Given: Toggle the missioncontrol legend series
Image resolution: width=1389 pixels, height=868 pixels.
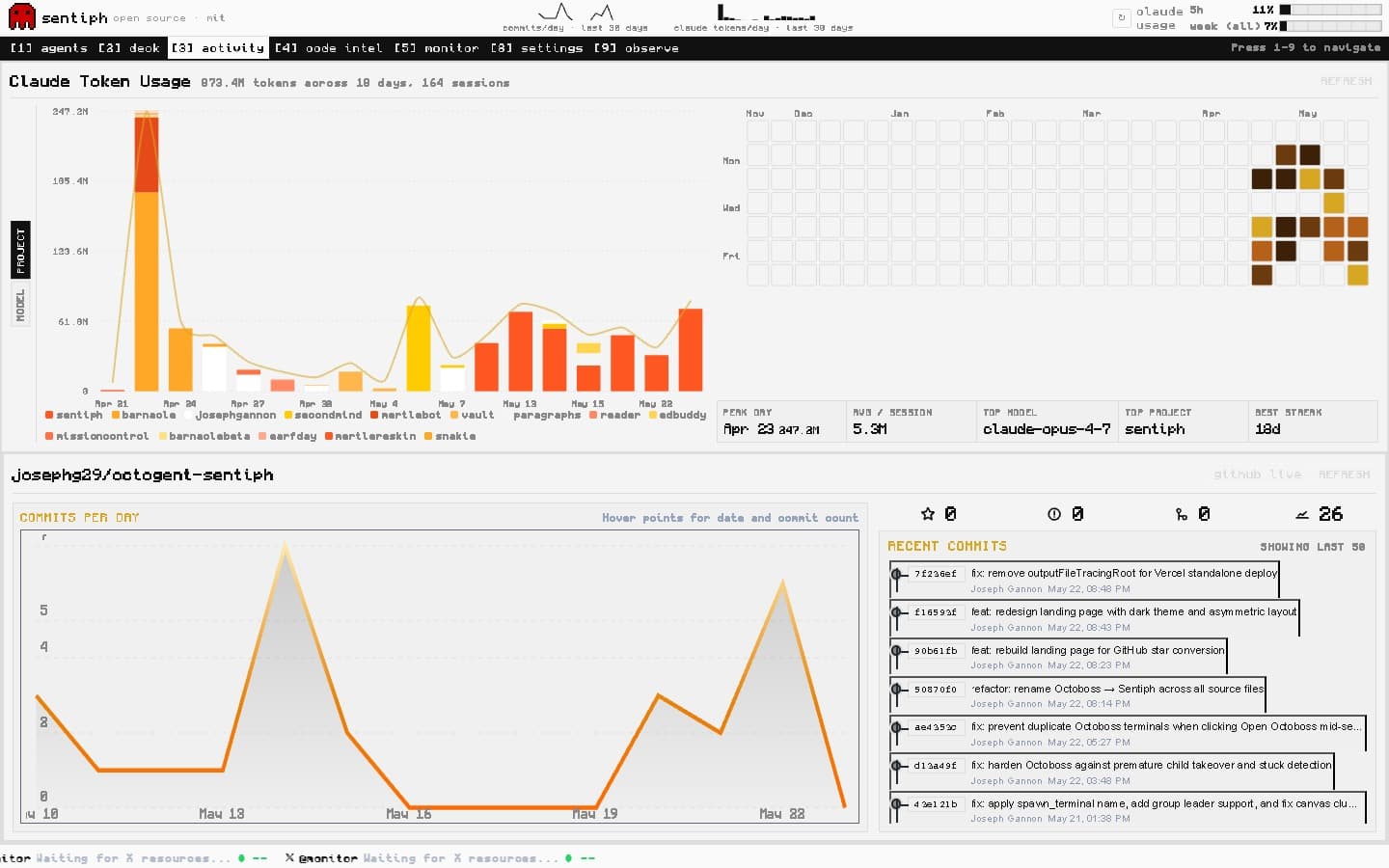Looking at the screenshot, I should click(x=97, y=436).
